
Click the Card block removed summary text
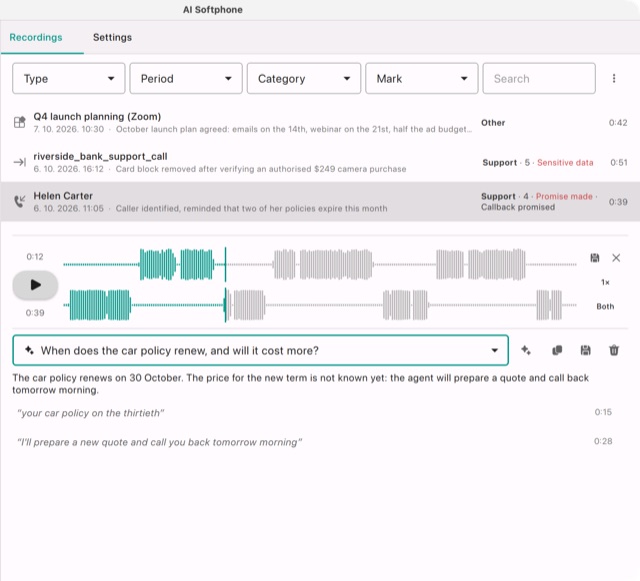261,169
